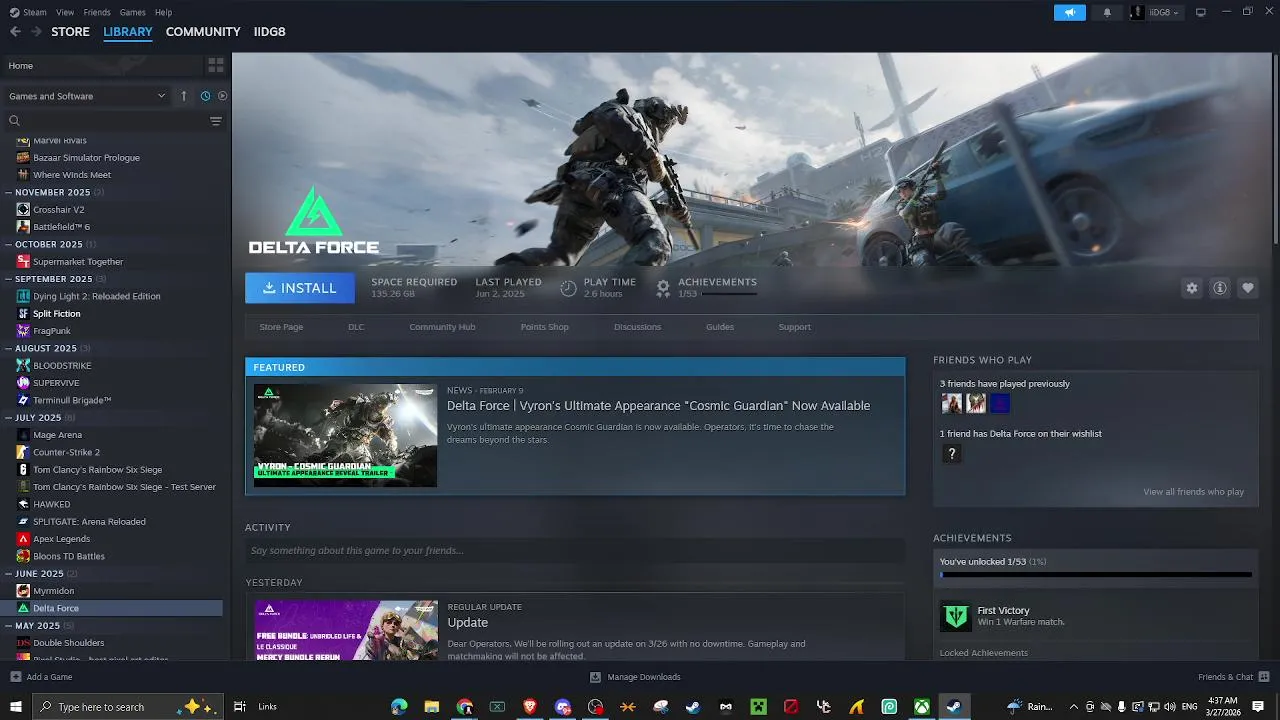
Task: Open Manage Downloads
Action: [x=635, y=677]
